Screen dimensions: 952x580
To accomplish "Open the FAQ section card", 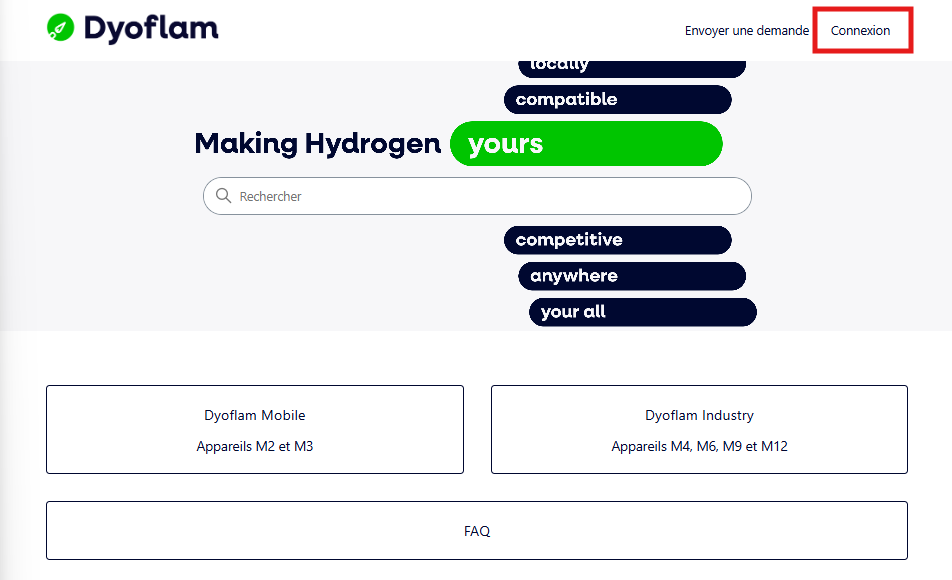I will (477, 531).
